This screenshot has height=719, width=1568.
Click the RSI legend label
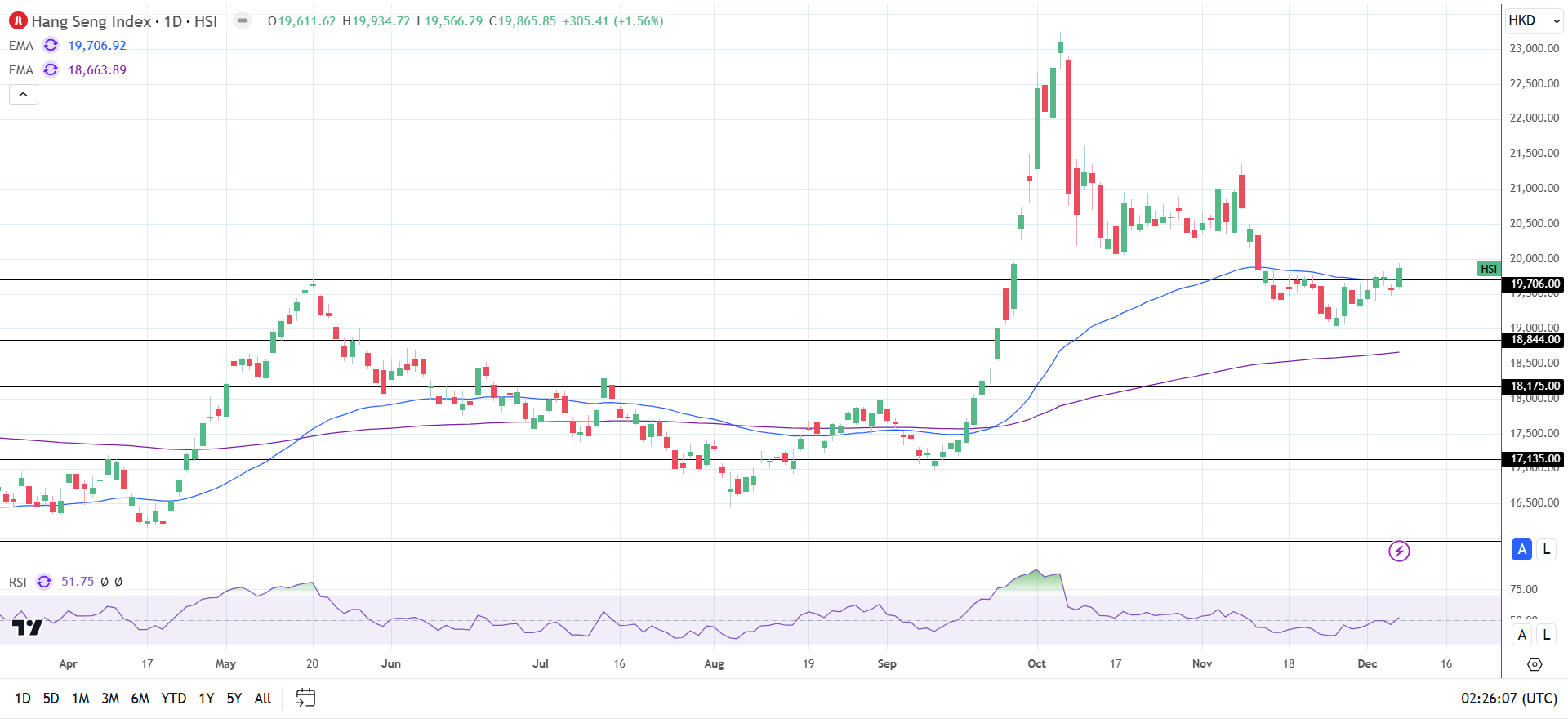[x=18, y=582]
